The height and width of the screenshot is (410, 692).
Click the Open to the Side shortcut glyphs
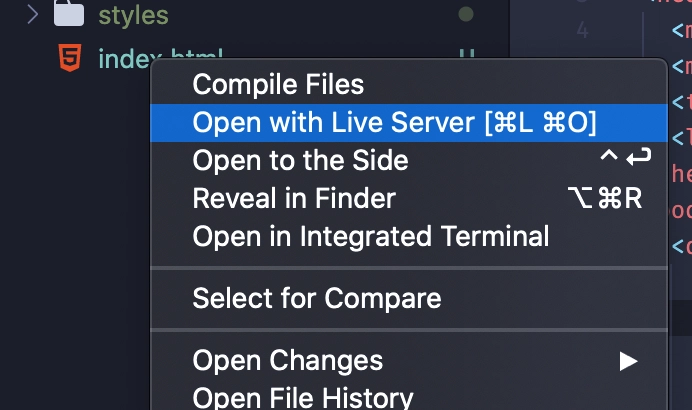point(625,157)
